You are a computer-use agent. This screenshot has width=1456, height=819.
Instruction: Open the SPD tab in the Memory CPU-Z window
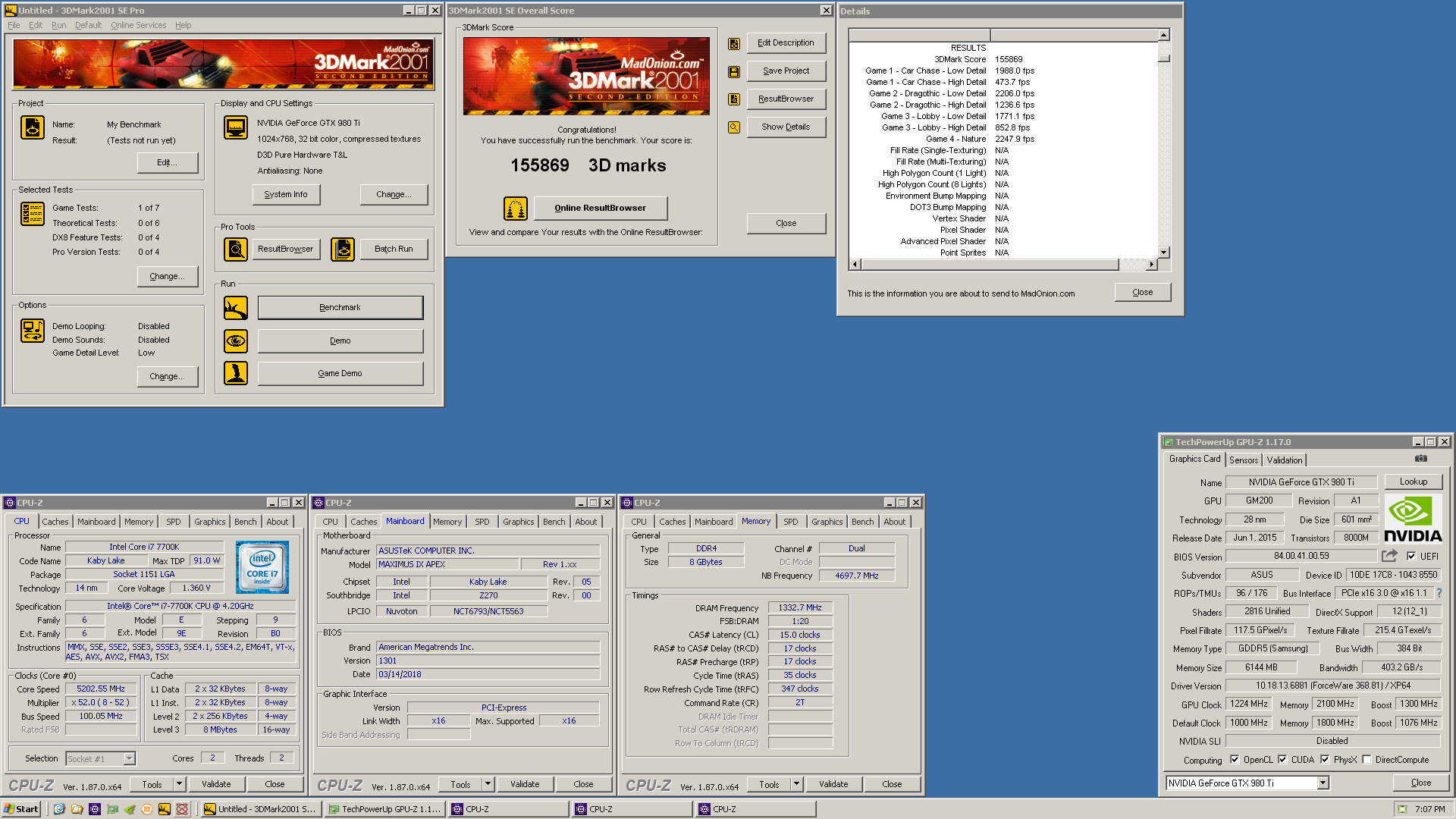point(791,522)
